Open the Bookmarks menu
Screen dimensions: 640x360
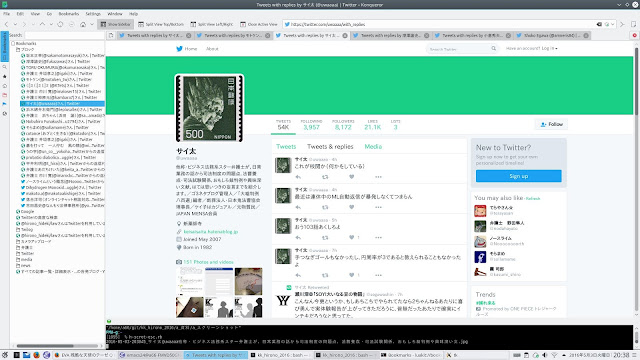click(x=69, y=14)
